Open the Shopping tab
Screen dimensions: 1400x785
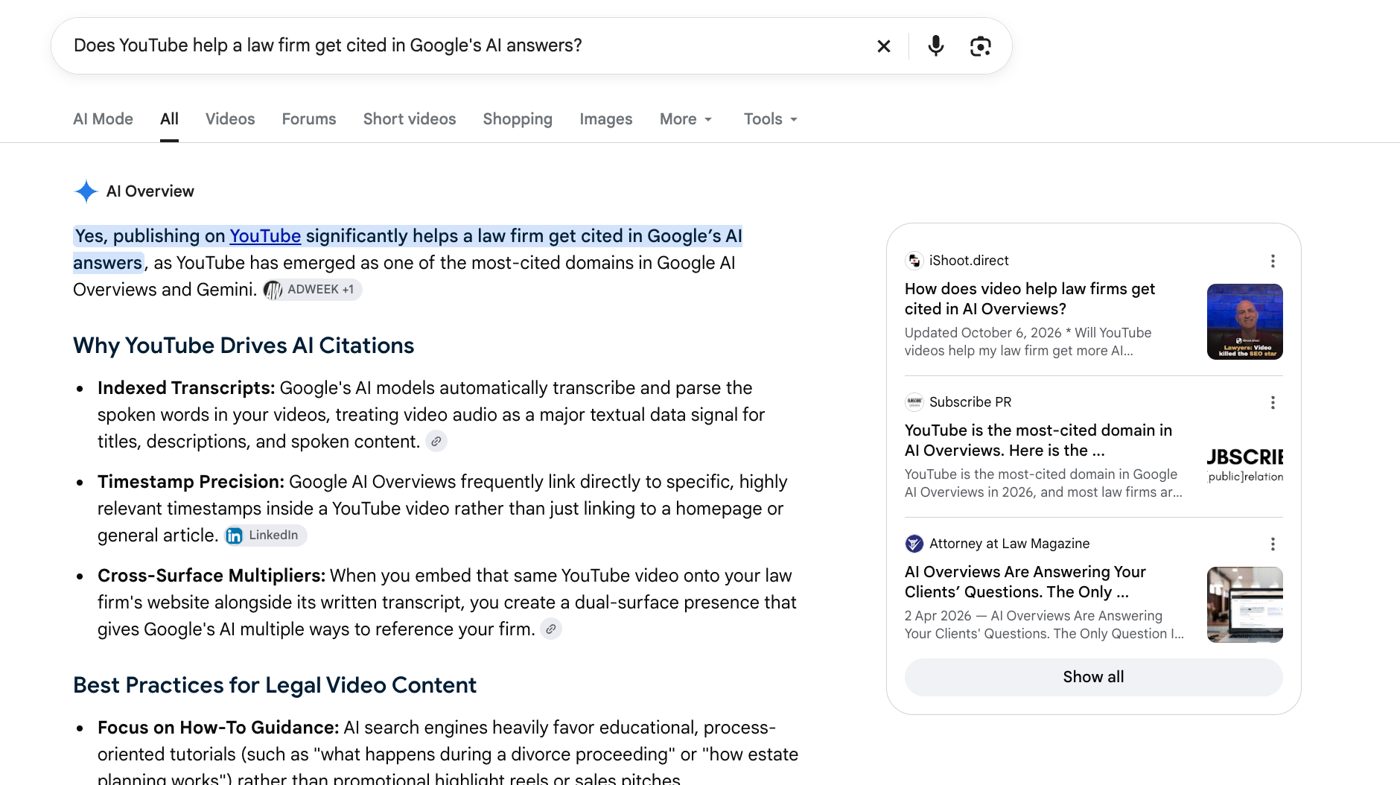point(517,119)
